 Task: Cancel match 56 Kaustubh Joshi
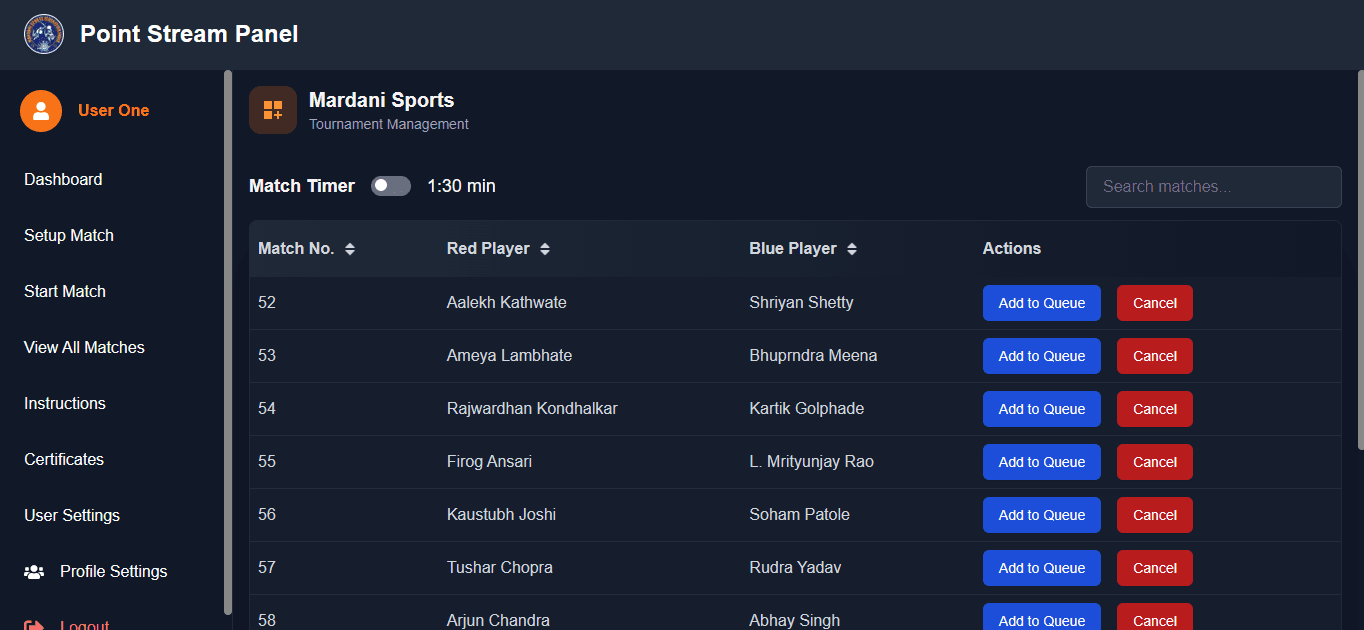1155,515
